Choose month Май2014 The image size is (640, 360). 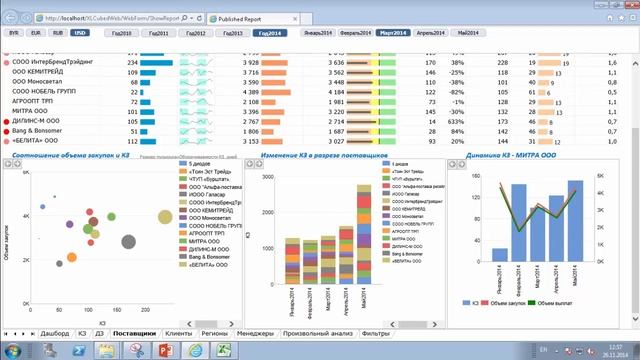(x=468, y=33)
